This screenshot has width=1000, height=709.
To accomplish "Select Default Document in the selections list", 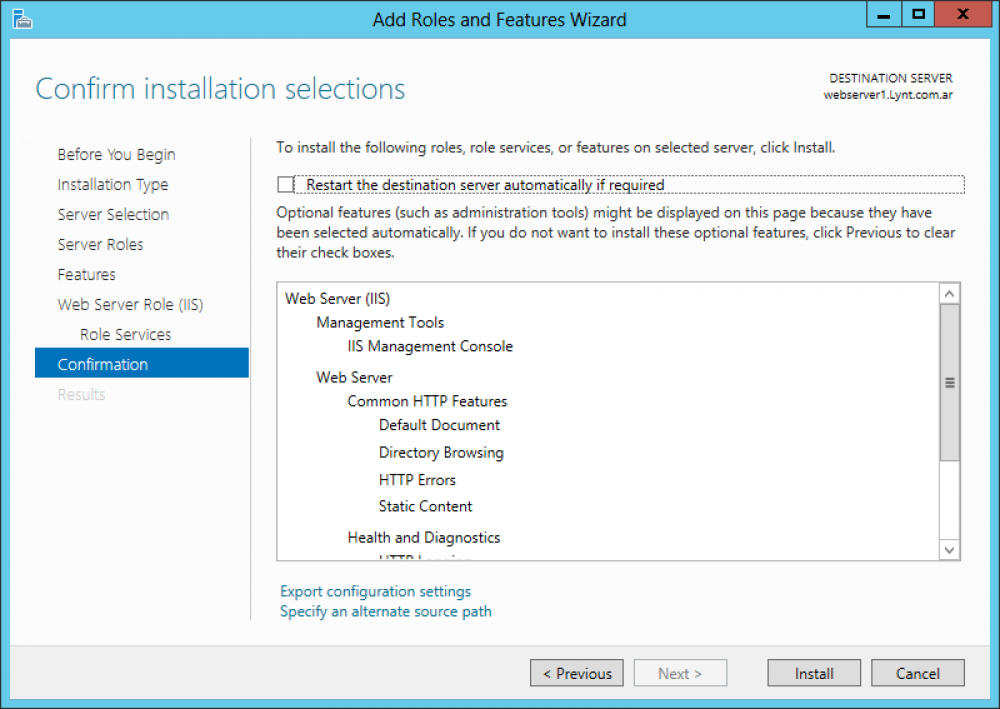I will pyautogui.click(x=439, y=425).
